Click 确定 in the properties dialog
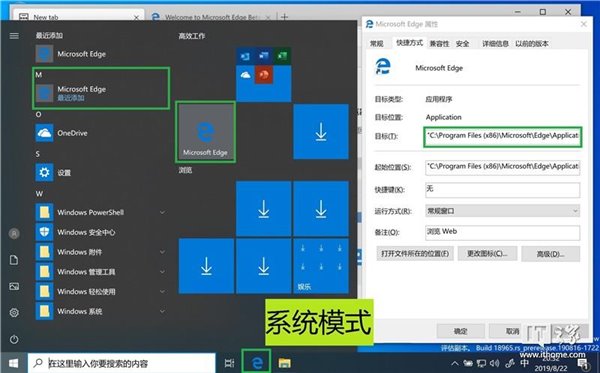600x373 pixels. [x=461, y=331]
